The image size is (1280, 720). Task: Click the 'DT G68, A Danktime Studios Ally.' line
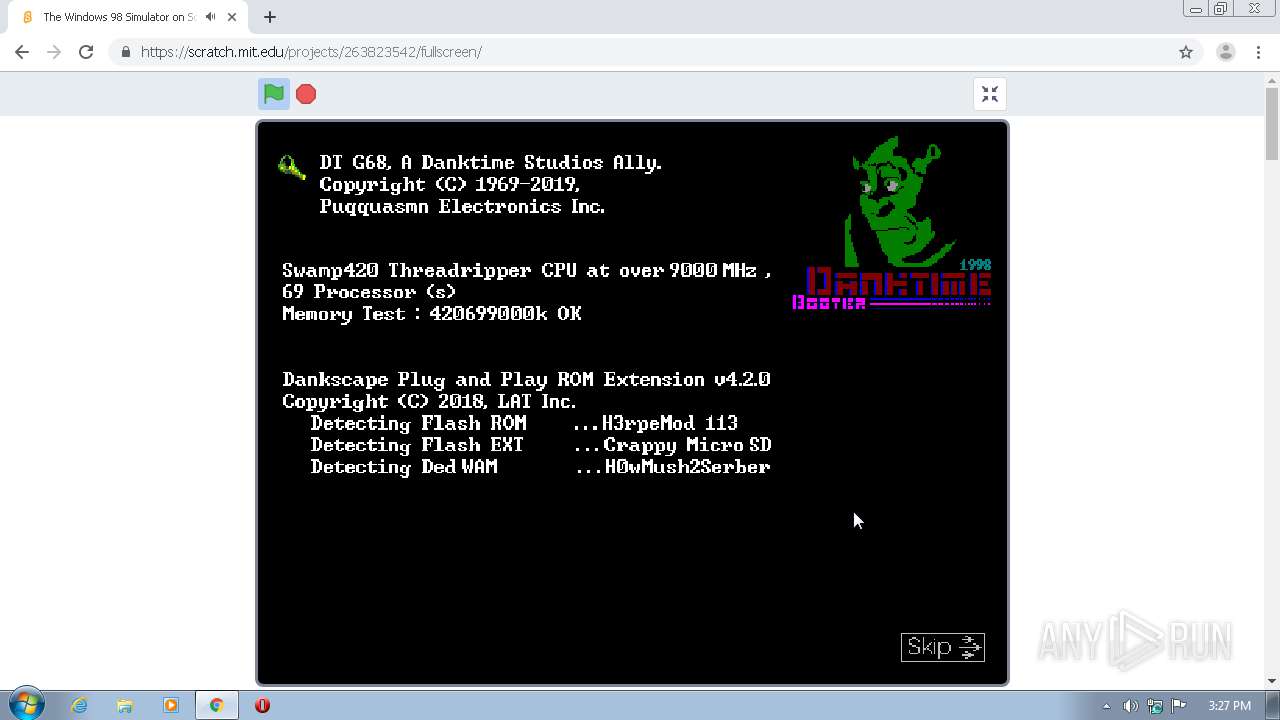pos(491,163)
